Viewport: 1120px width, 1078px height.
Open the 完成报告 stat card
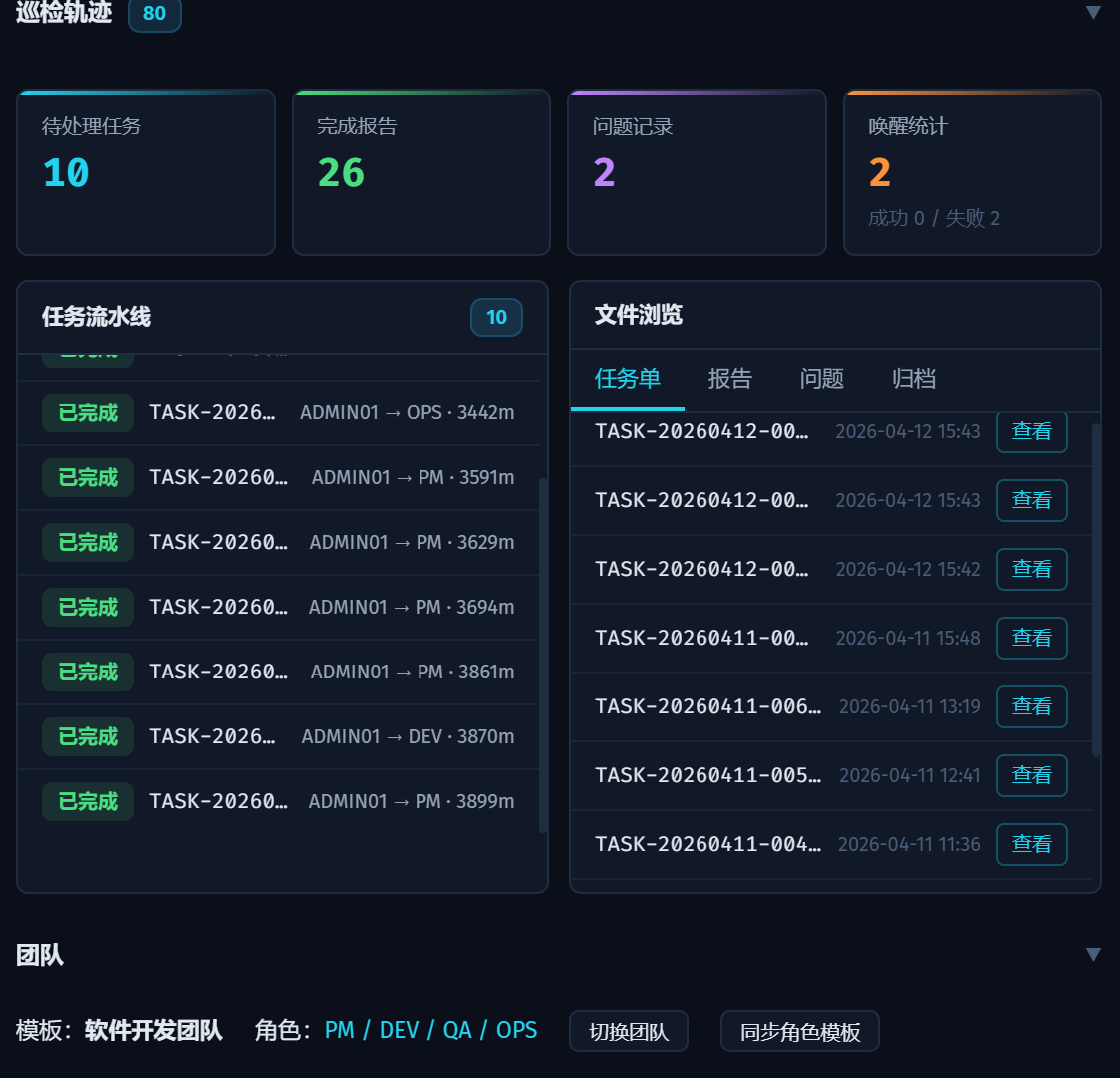(x=420, y=171)
